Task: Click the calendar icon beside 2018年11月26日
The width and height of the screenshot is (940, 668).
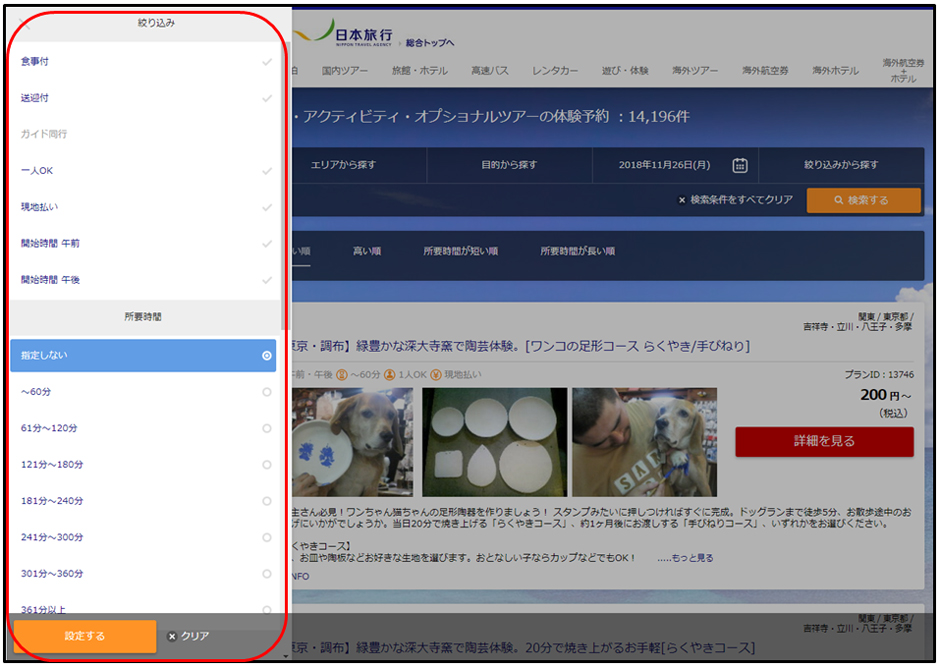Action: [x=740, y=165]
